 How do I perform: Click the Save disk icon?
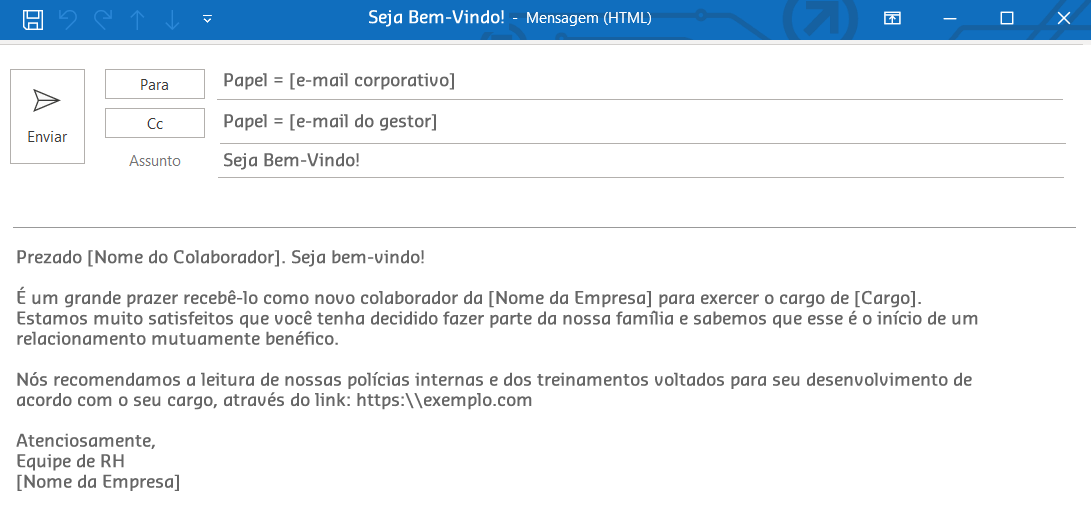[x=33, y=19]
